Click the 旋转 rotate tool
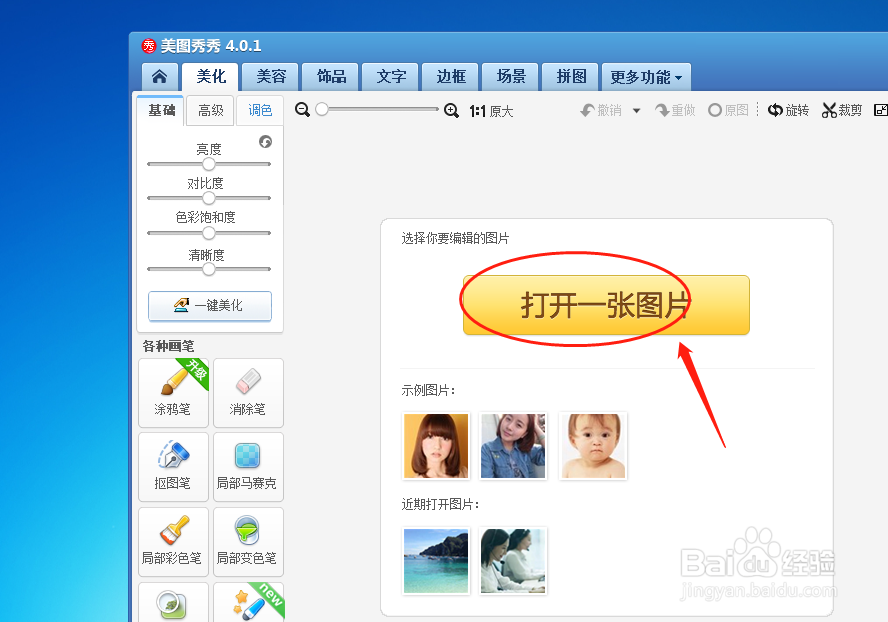 (788, 110)
